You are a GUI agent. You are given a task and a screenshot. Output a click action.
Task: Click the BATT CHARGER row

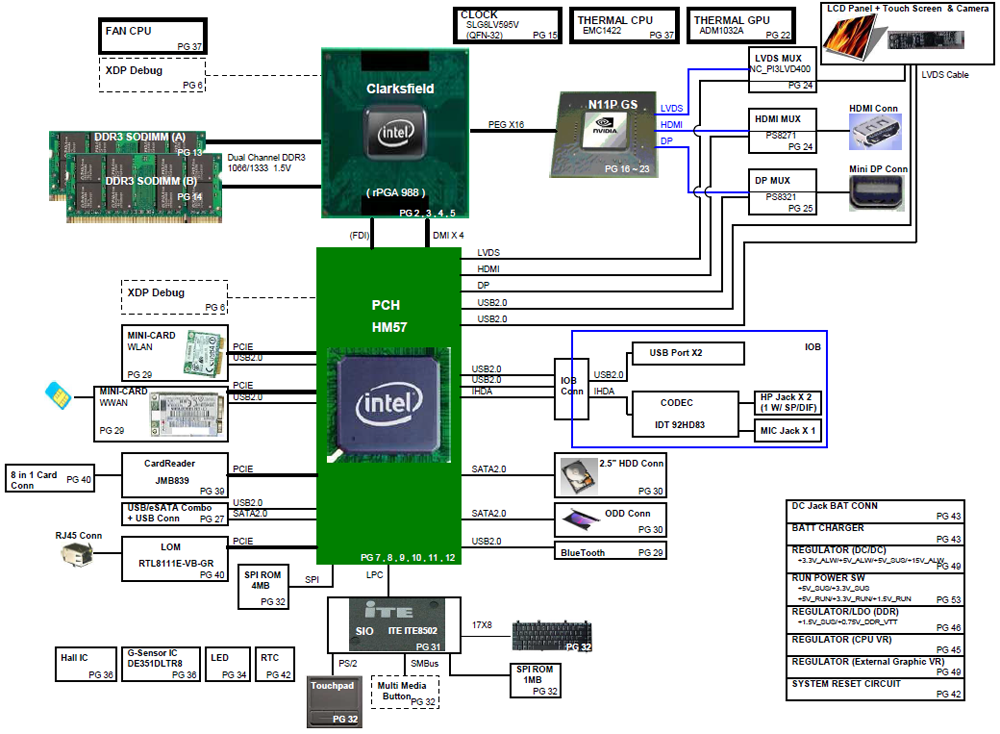point(875,534)
